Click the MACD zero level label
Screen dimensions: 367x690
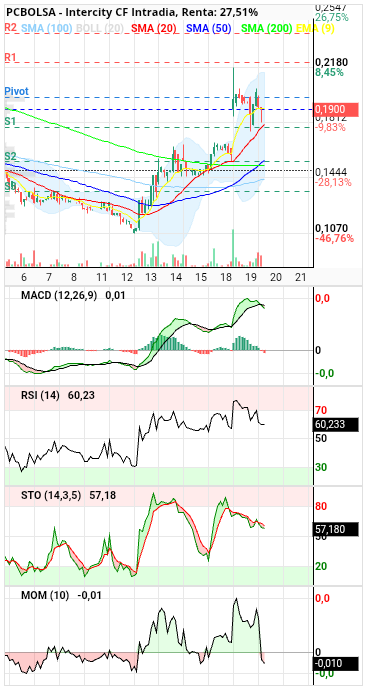(318, 350)
